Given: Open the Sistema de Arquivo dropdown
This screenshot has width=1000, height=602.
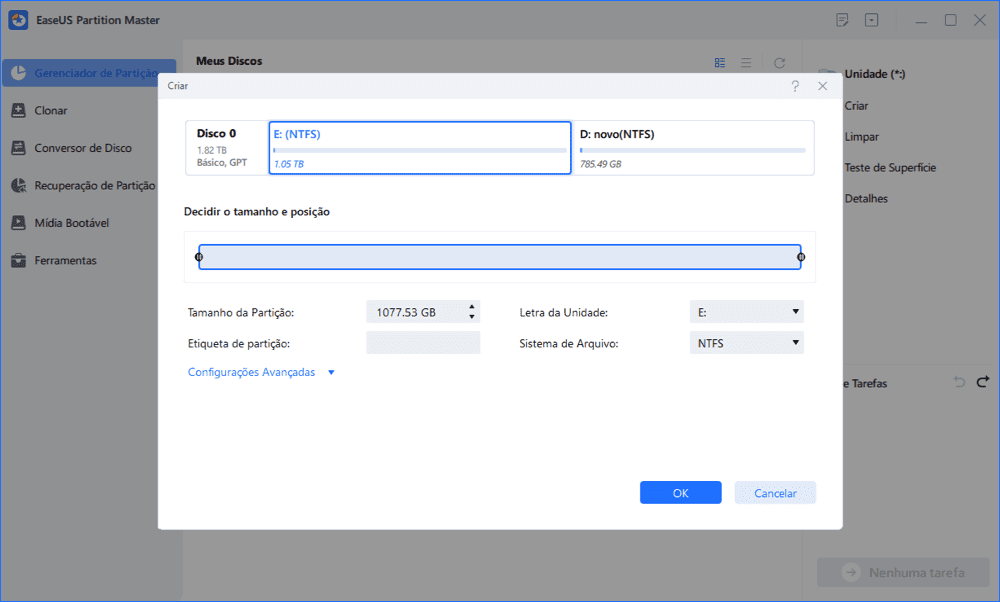Looking at the screenshot, I should click(x=746, y=343).
